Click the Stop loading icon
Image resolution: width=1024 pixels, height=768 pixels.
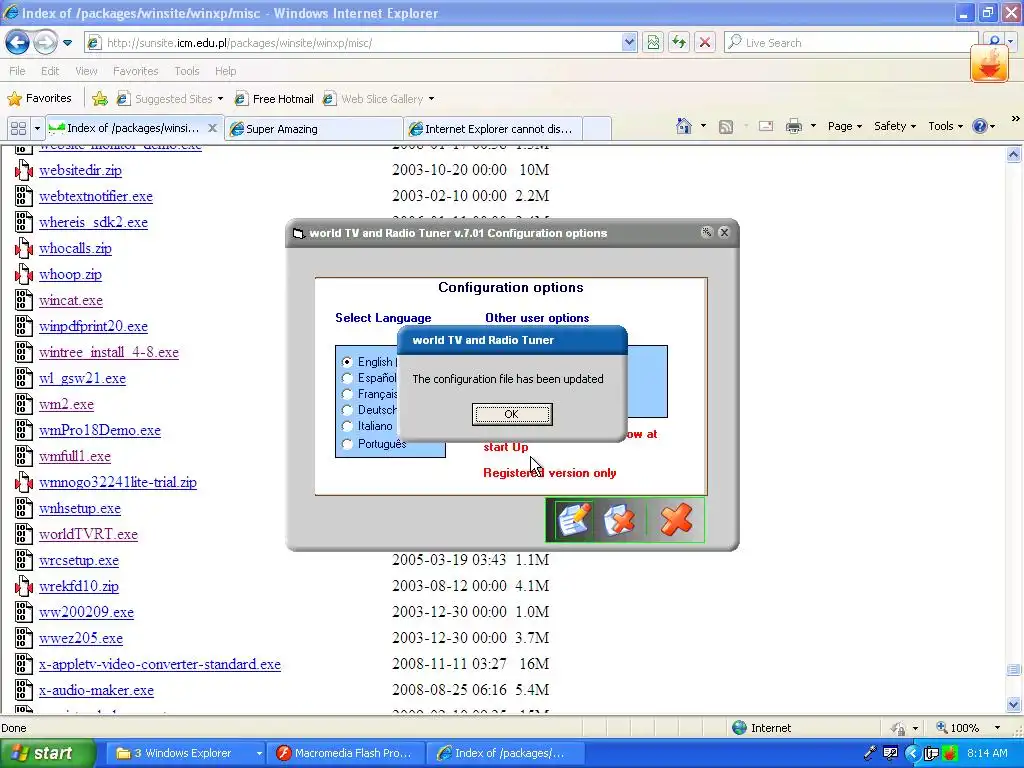(x=705, y=43)
